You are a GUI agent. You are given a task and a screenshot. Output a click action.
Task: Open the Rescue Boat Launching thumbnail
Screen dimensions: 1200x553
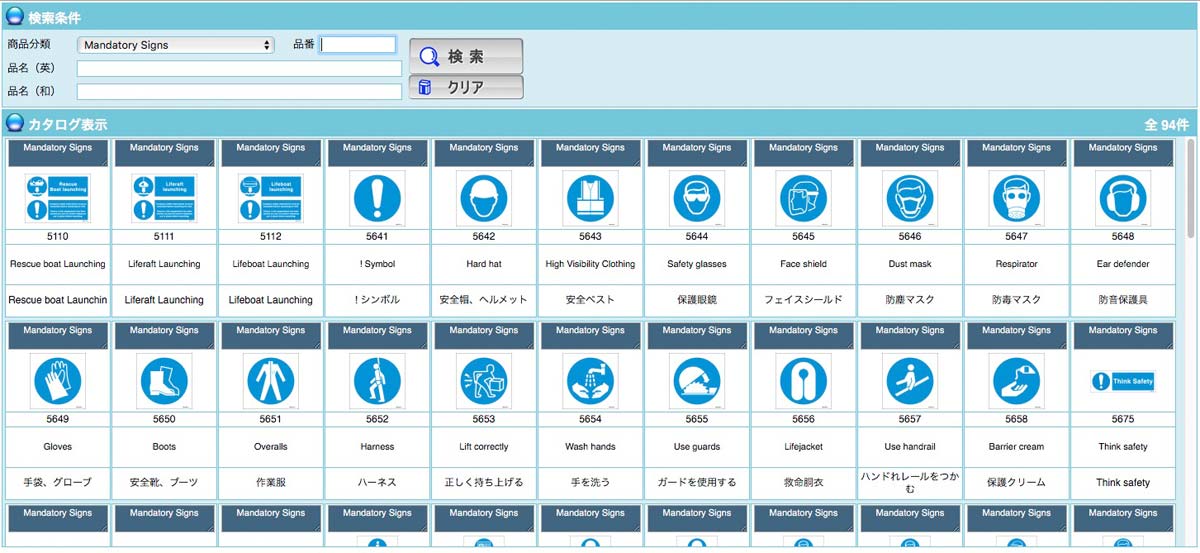(x=58, y=198)
